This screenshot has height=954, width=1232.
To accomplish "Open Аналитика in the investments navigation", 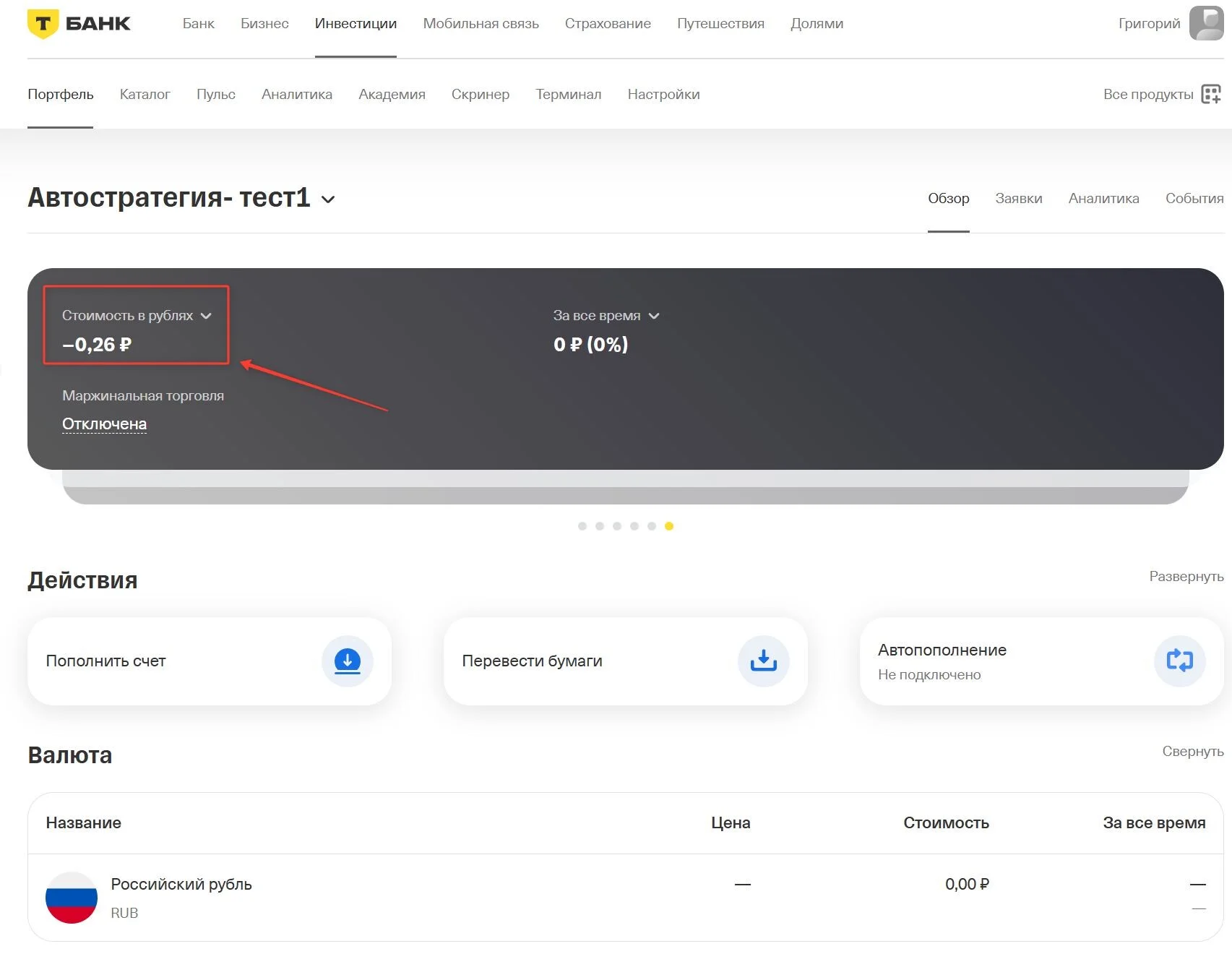I will pos(297,94).
